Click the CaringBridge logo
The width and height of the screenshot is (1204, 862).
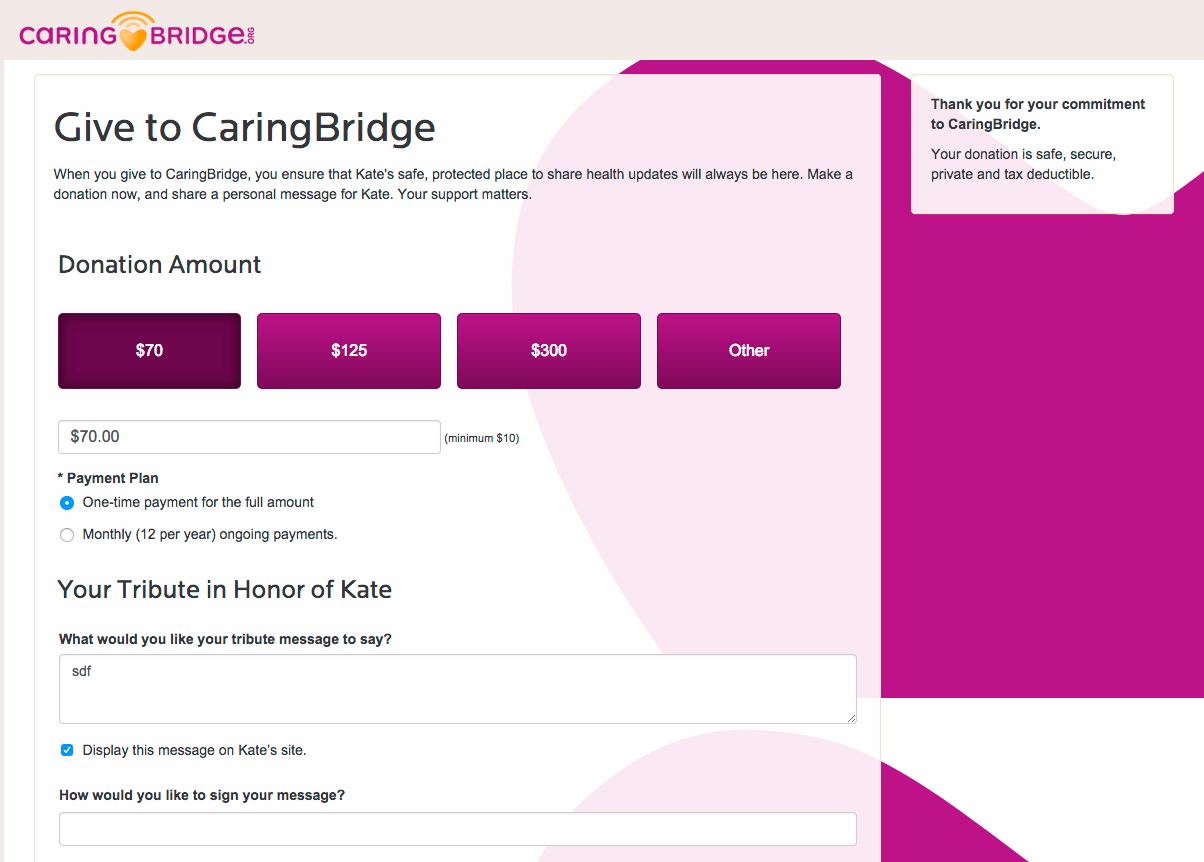click(x=138, y=33)
